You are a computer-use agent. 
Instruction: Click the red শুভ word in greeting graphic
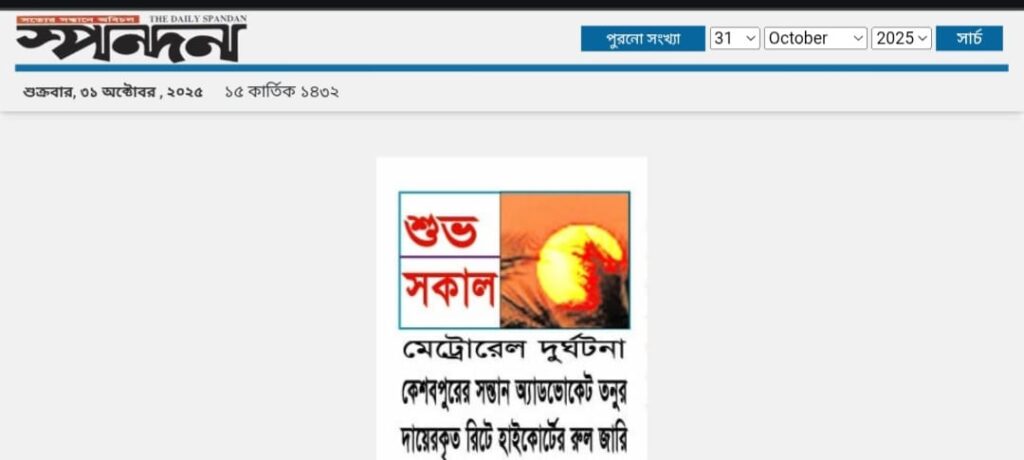(x=441, y=229)
